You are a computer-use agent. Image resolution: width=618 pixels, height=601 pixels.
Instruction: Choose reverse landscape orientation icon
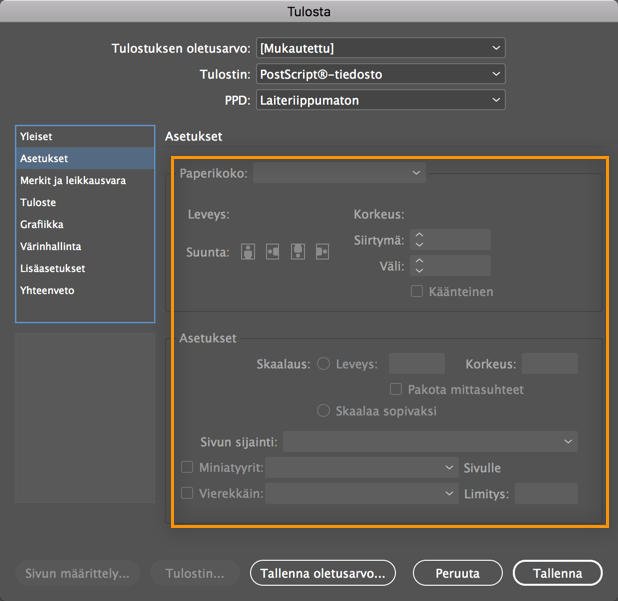322,252
